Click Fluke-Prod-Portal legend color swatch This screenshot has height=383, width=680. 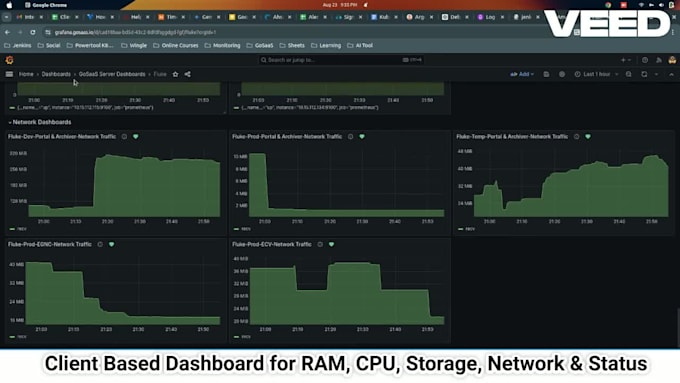click(236, 229)
